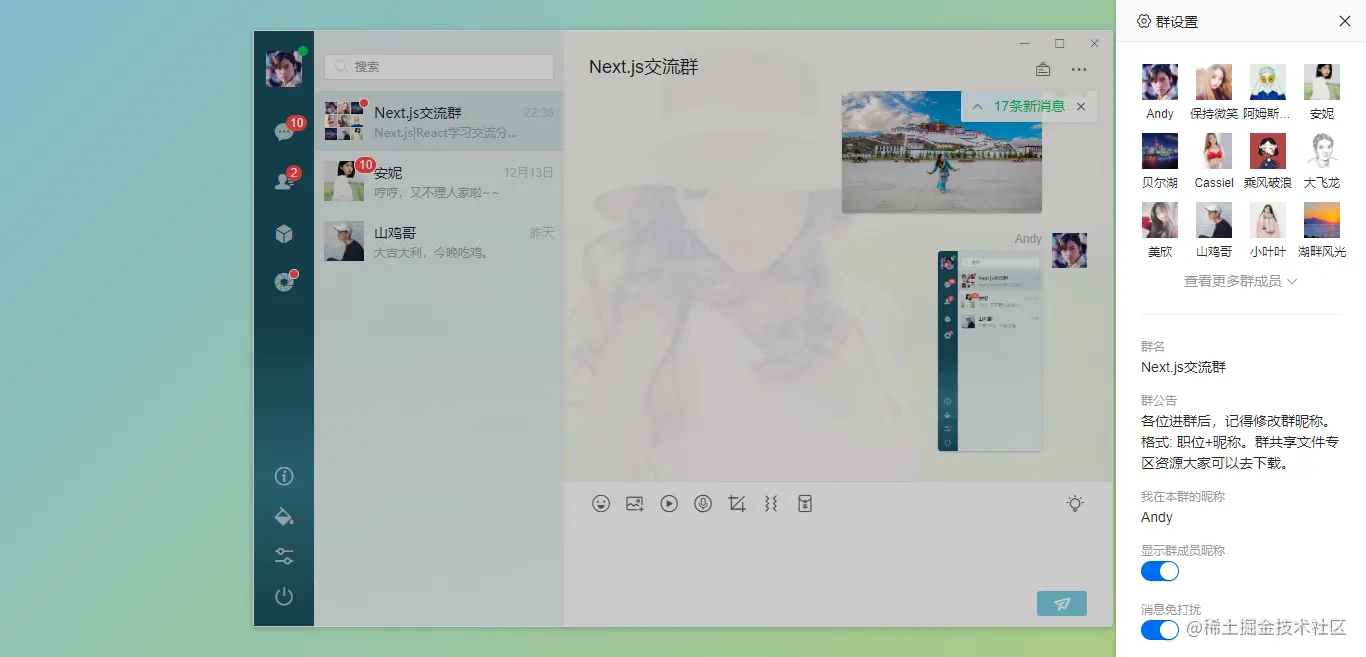Open the contacts sidebar icon

pyautogui.click(x=284, y=181)
